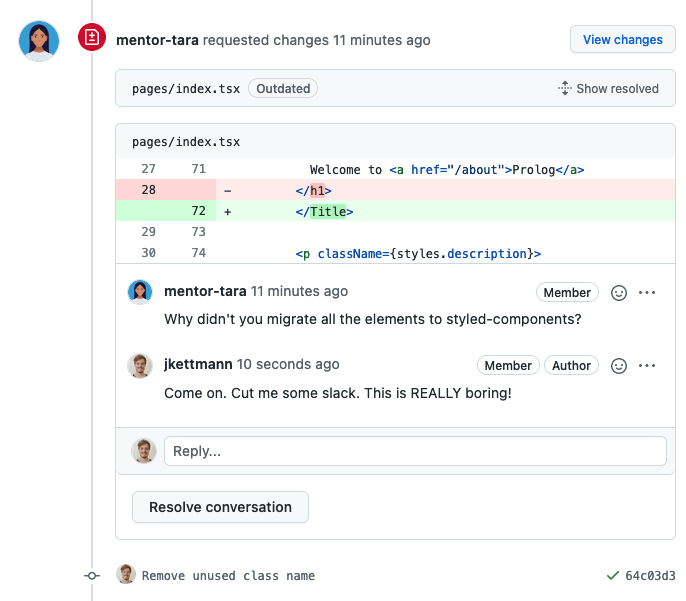Image resolution: width=686 pixels, height=601 pixels.
Task: Expand resolved conversations with Show resolved
Action: pyautogui.click(x=608, y=88)
